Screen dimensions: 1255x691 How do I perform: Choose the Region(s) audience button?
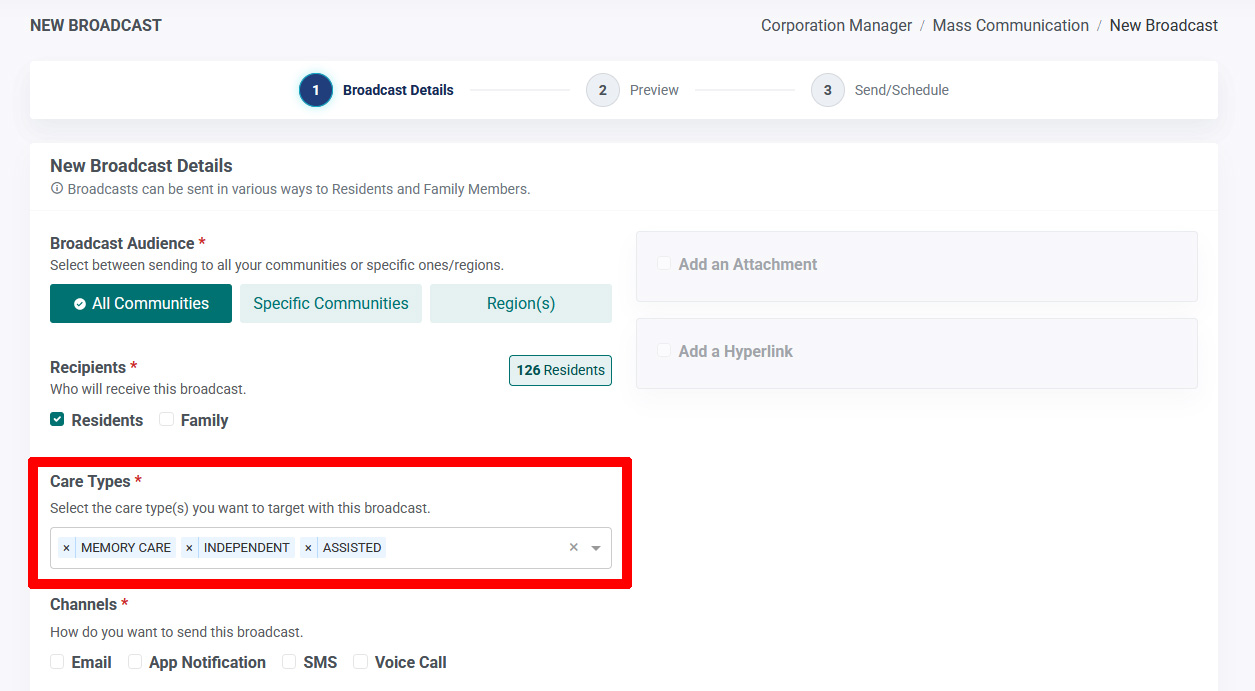[521, 304]
